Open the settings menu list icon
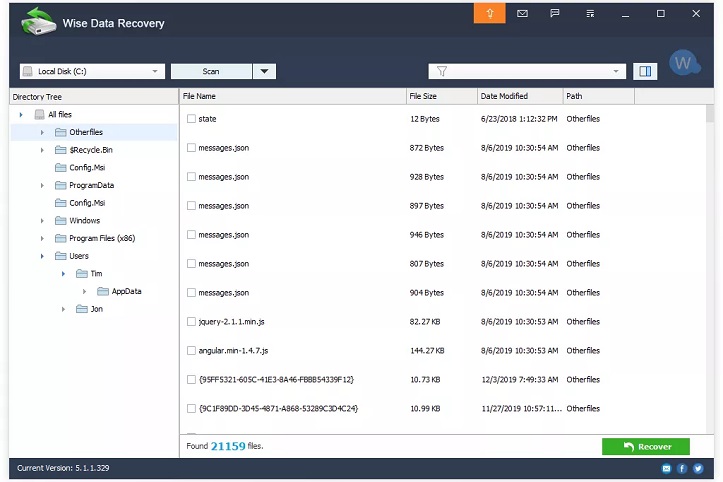The width and height of the screenshot is (723, 482). [x=590, y=13]
